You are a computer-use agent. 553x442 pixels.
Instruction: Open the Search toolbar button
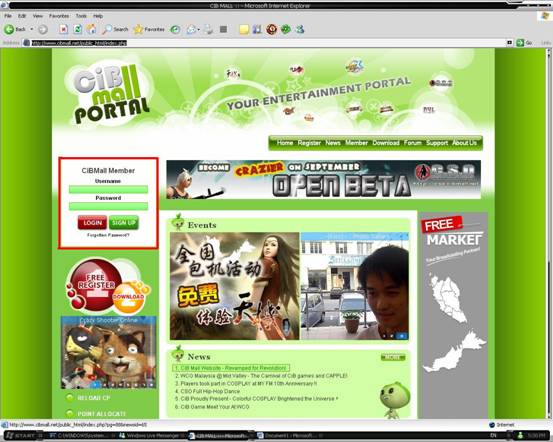(x=115, y=29)
